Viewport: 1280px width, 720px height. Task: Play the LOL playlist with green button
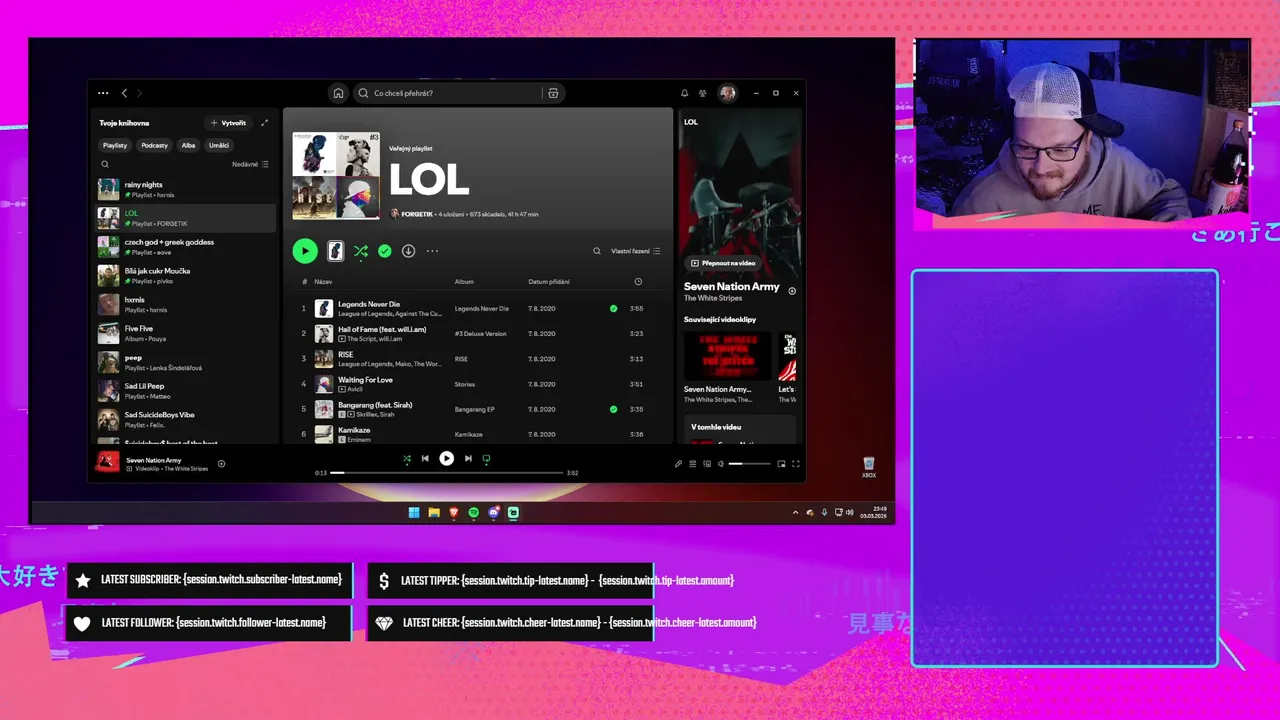point(305,251)
